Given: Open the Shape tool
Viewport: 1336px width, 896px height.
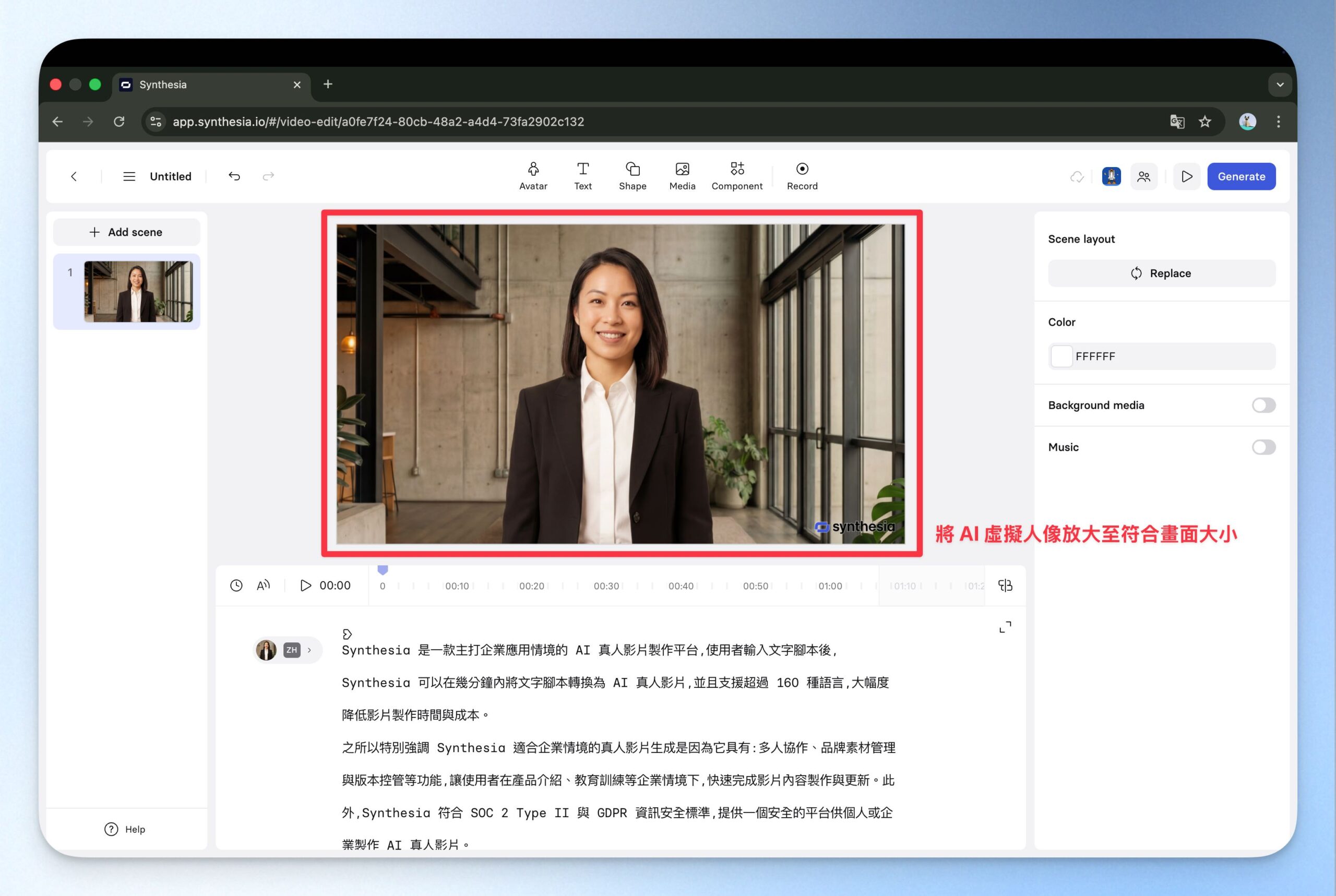Looking at the screenshot, I should [632, 175].
